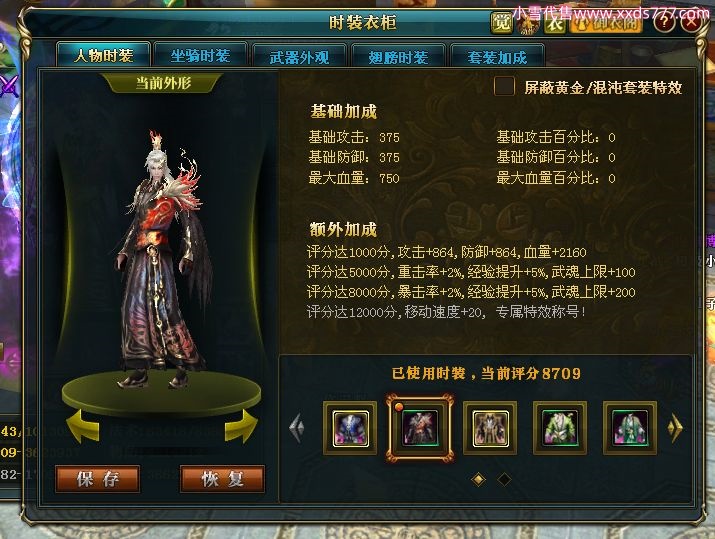The height and width of the screenshot is (539, 715).
Task: Choose the golden-brown costume icon
Action: pos(490,428)
